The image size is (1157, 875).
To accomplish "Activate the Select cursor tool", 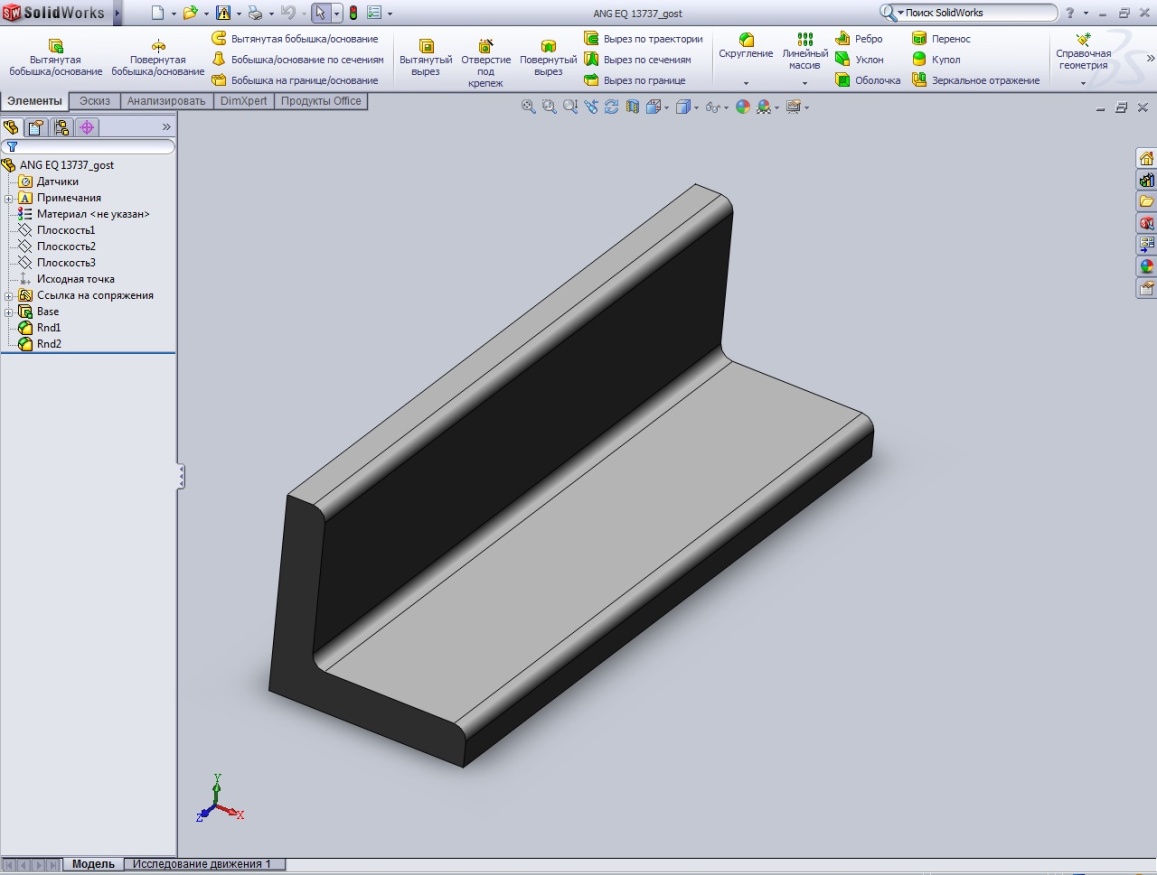I will point(320,13).
